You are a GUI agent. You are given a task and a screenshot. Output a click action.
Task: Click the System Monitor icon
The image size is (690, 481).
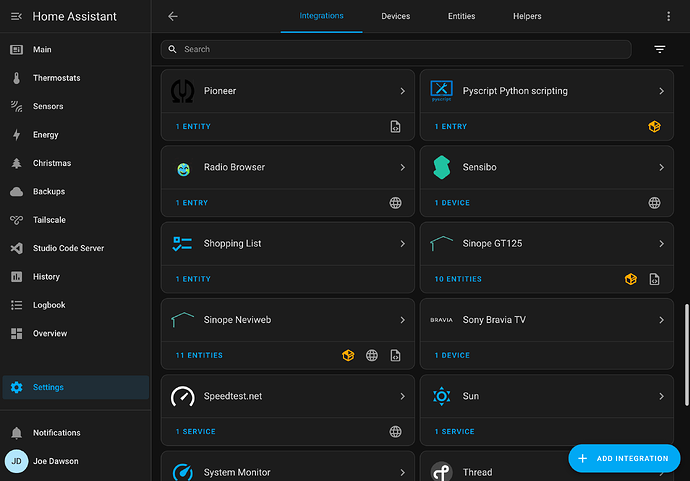pos(183,472)
